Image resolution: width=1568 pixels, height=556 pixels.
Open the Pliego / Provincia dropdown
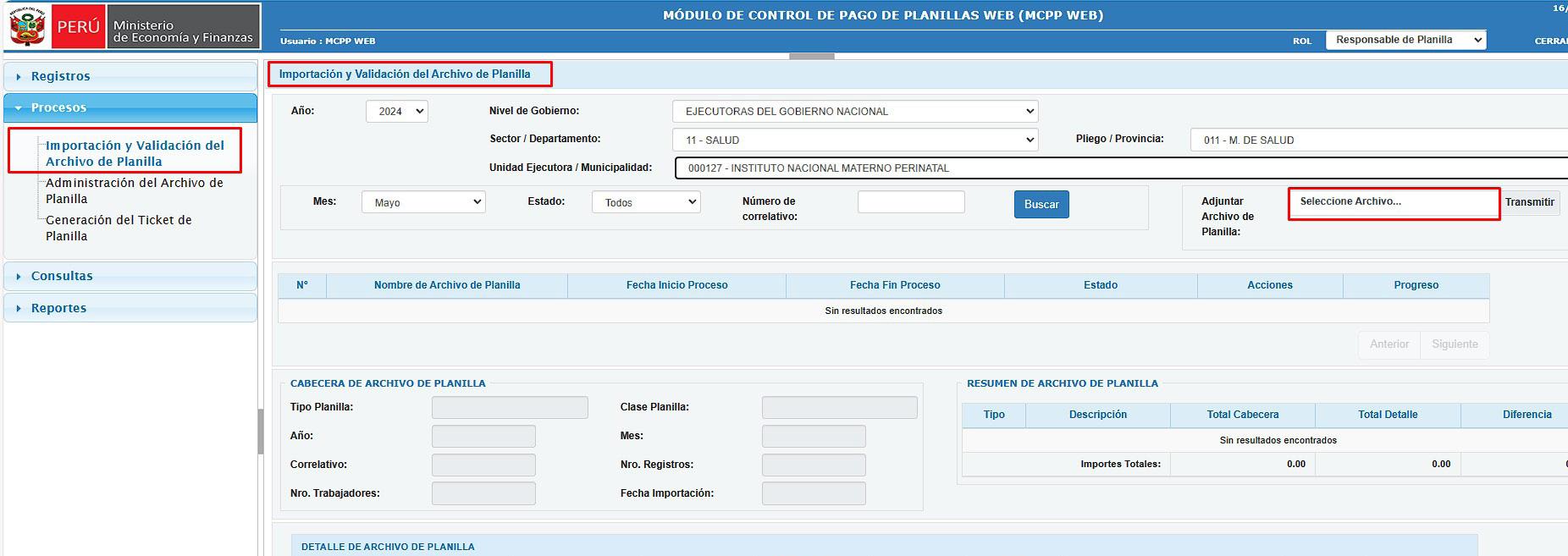(1378, 140)
